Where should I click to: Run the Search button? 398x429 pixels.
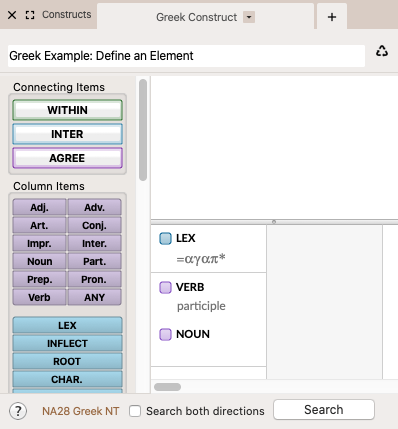(324, 410)
